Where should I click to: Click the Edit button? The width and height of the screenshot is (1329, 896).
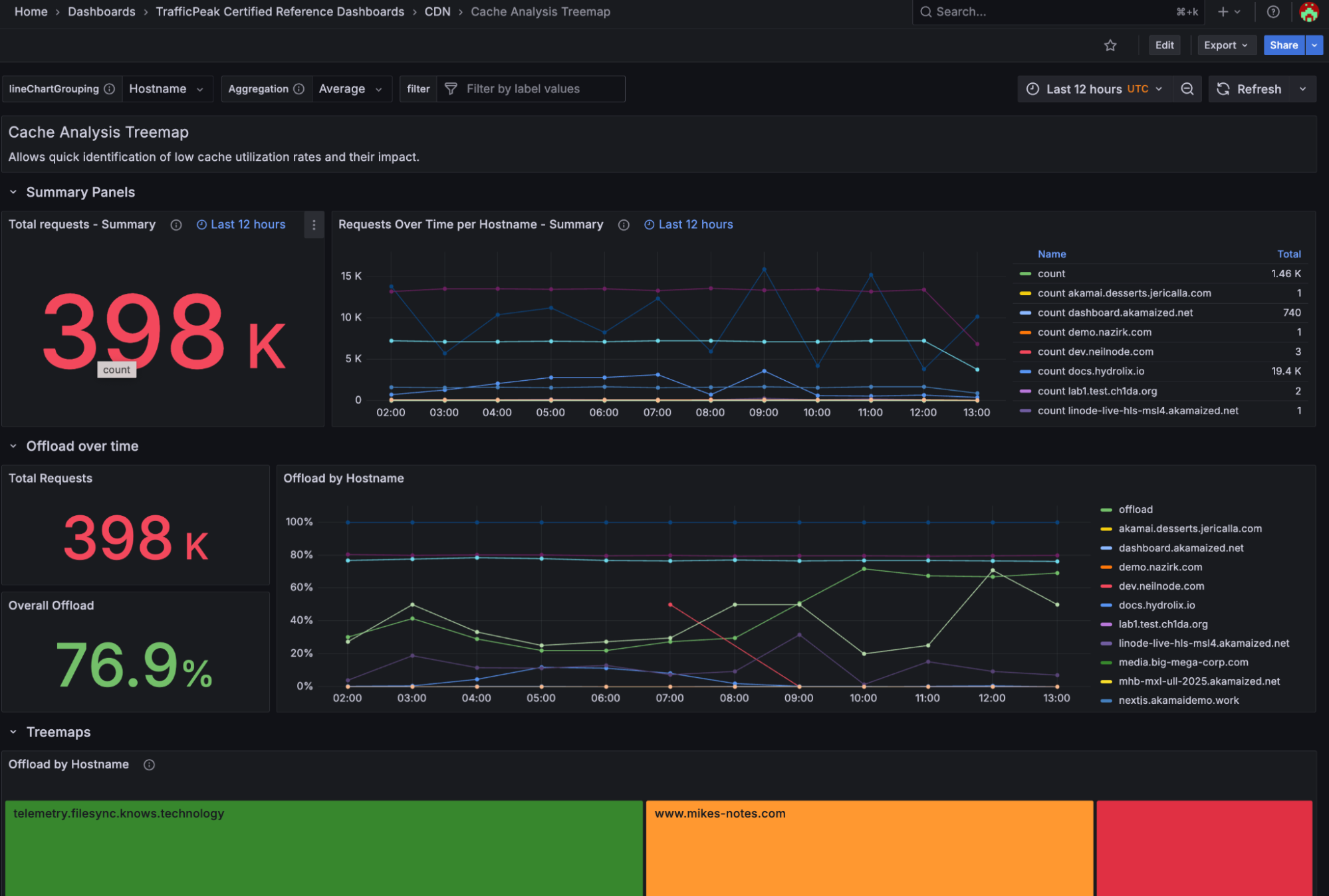coord(1164,45)
